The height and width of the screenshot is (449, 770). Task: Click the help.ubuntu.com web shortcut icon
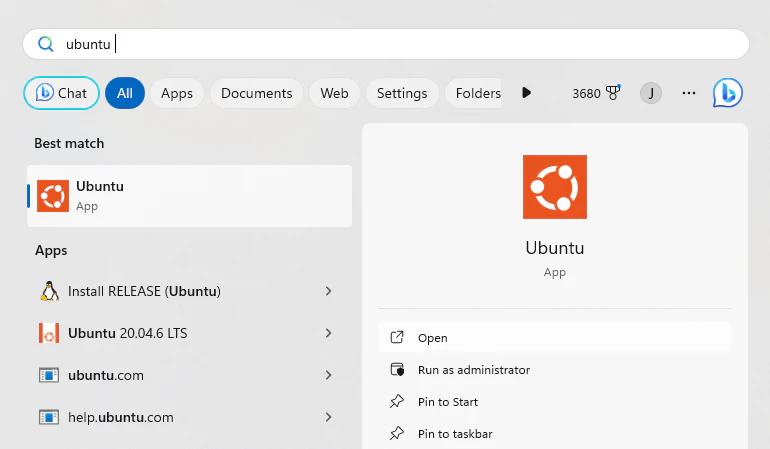49,417
